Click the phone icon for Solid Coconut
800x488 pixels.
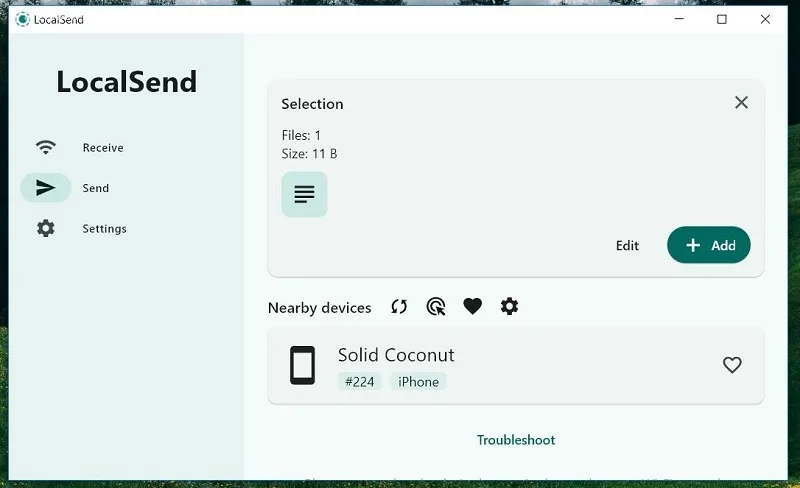coord(303,365)
